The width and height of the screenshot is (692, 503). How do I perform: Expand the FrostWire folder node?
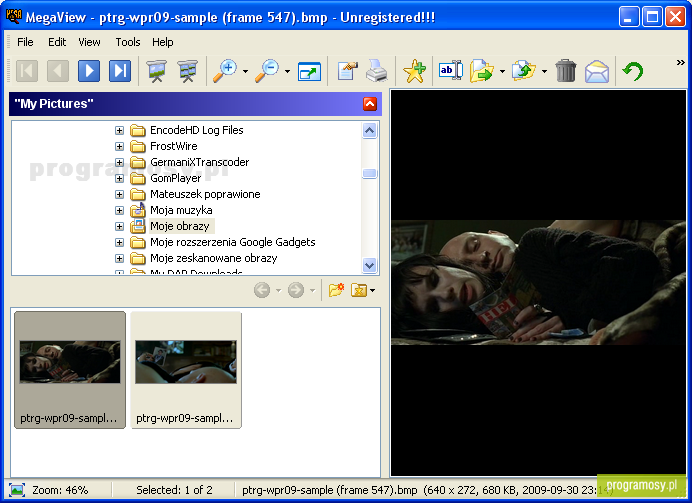pos(119,146)
